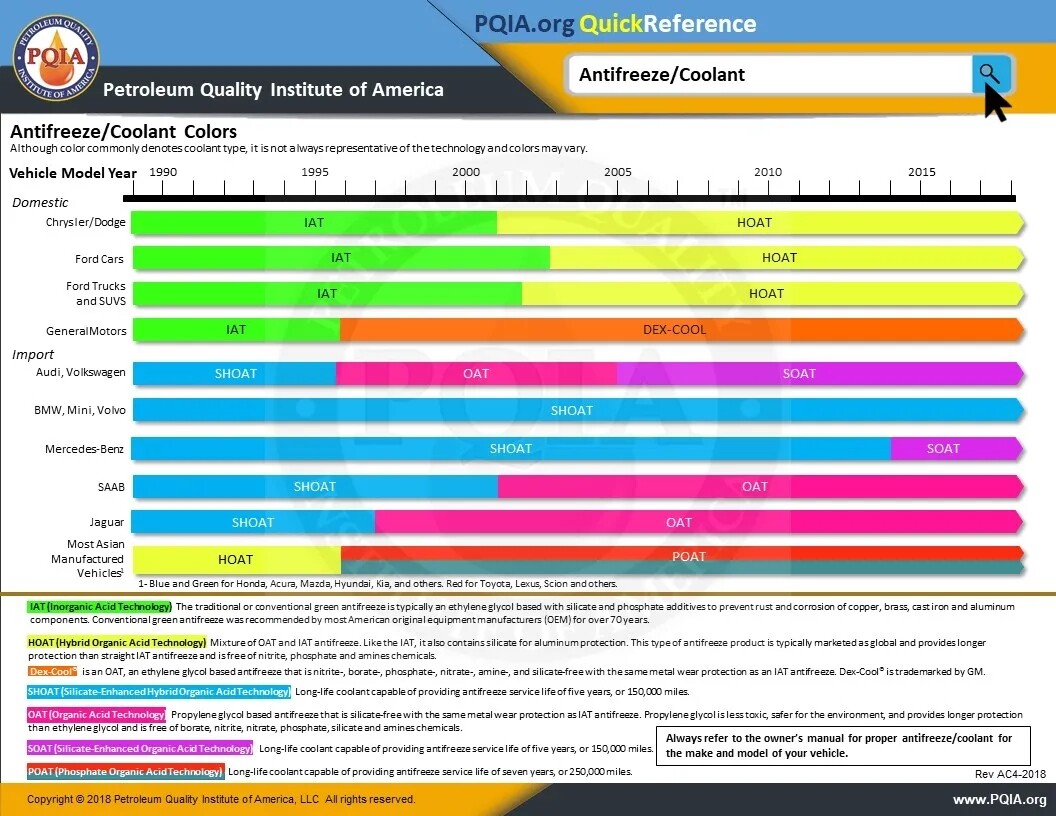
Task: Select the pink OAT bar for Jaguar
Action: [x=700, y=522]
